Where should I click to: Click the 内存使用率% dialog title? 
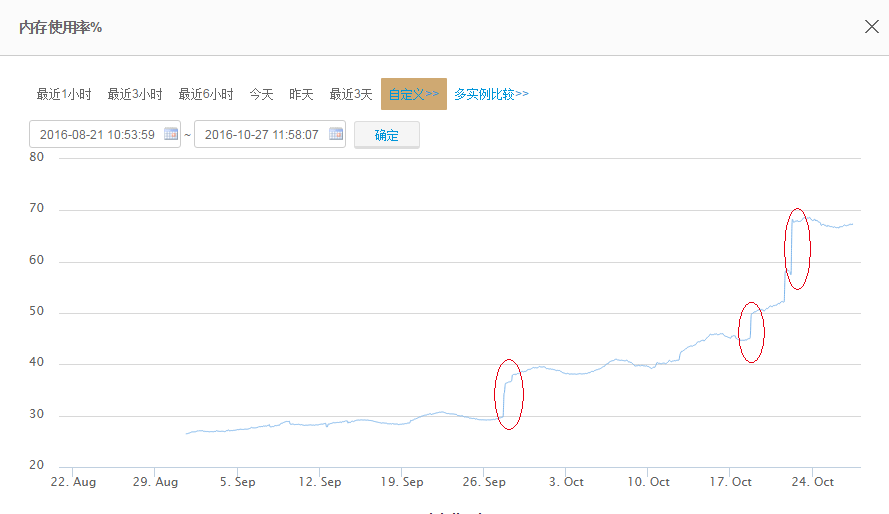pyautogui.click(x=61, y=27)
